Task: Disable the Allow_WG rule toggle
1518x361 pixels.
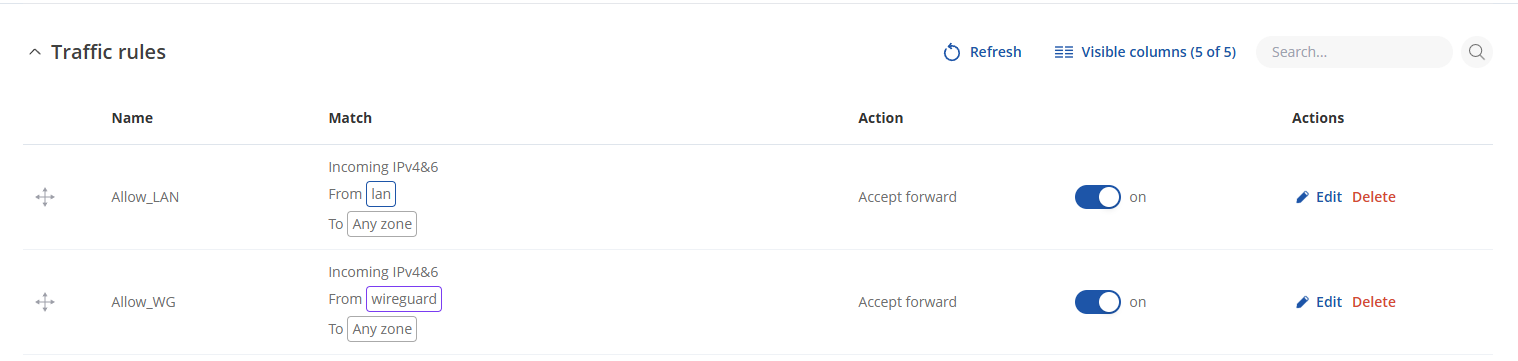Action: 1098,302
